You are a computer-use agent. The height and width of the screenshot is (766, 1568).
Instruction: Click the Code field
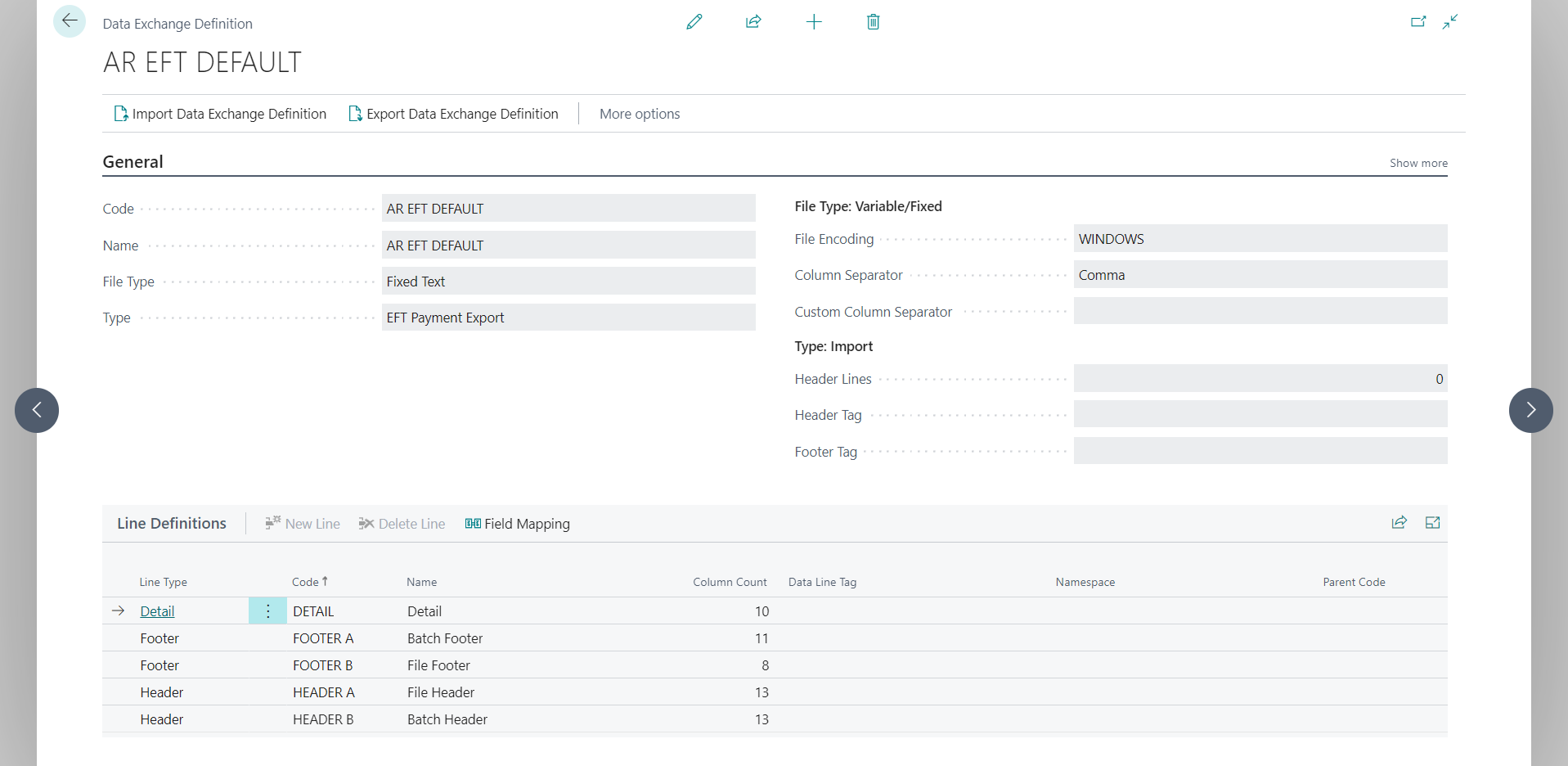coord(568,209)
